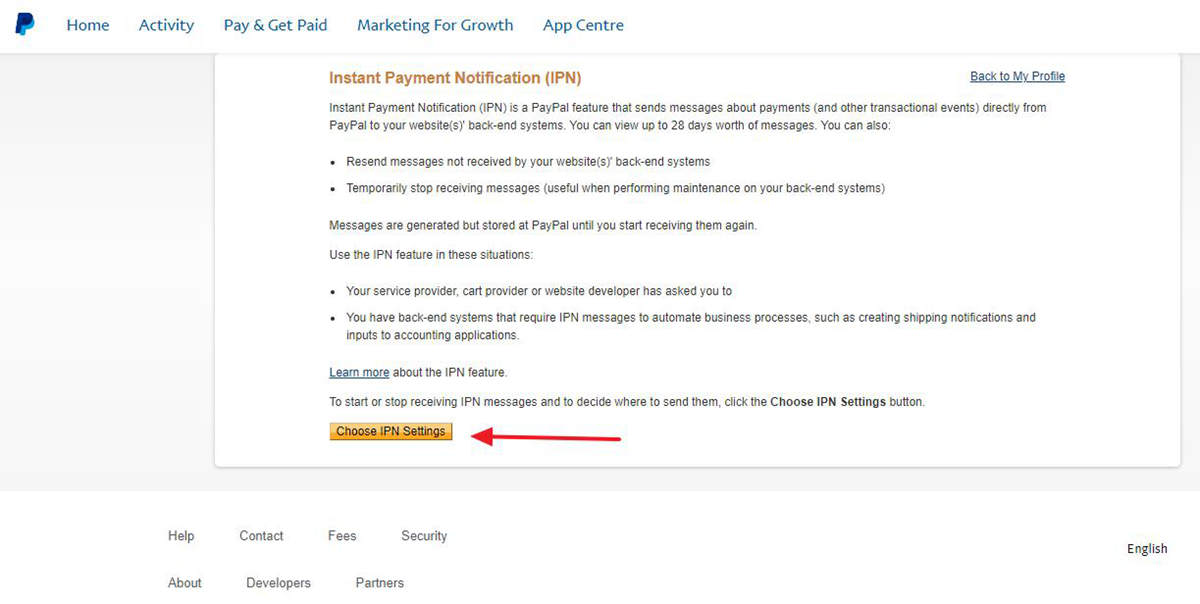Open Marketing For Growth

[x=435, y=25]
